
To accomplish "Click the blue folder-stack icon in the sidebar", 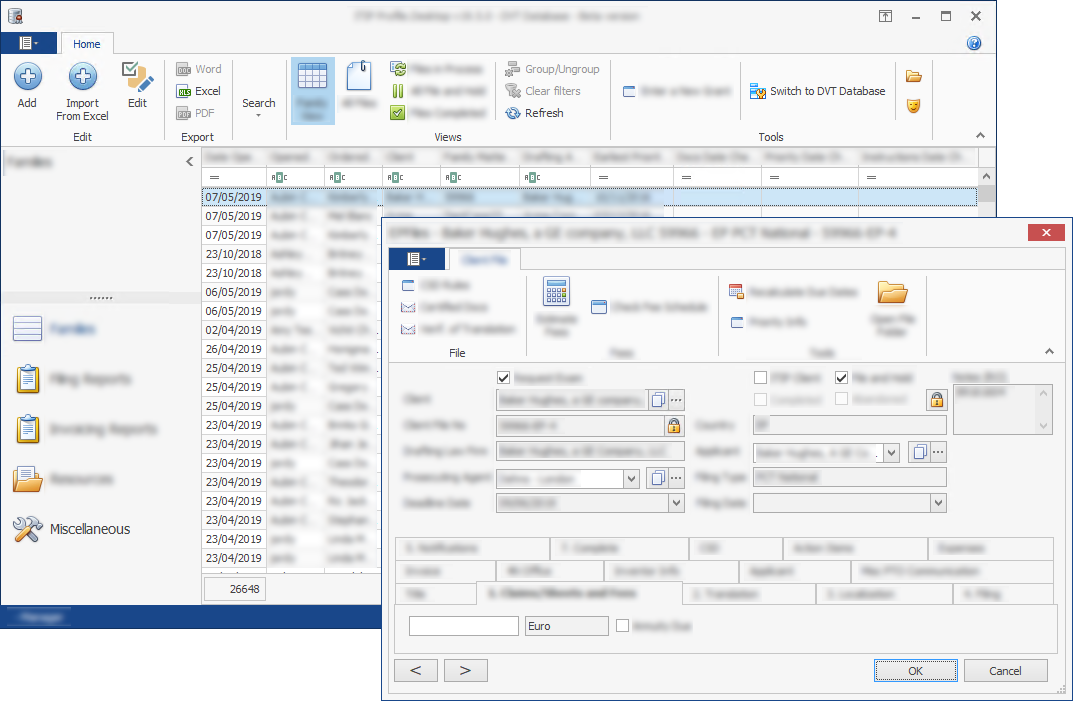I will coord(27,479).
